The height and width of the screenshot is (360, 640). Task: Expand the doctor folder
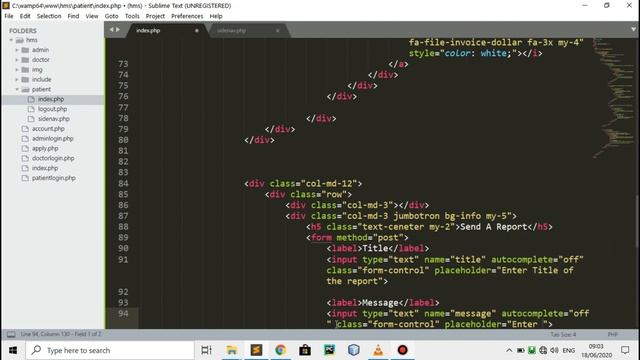(17, 60)
